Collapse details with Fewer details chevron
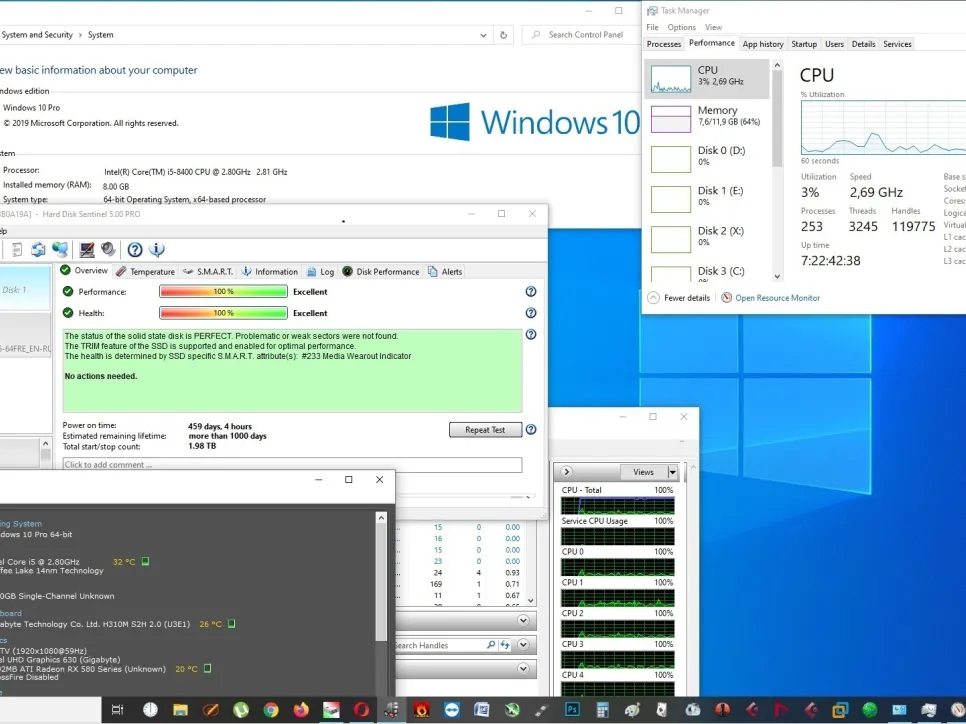 [654, 298]
